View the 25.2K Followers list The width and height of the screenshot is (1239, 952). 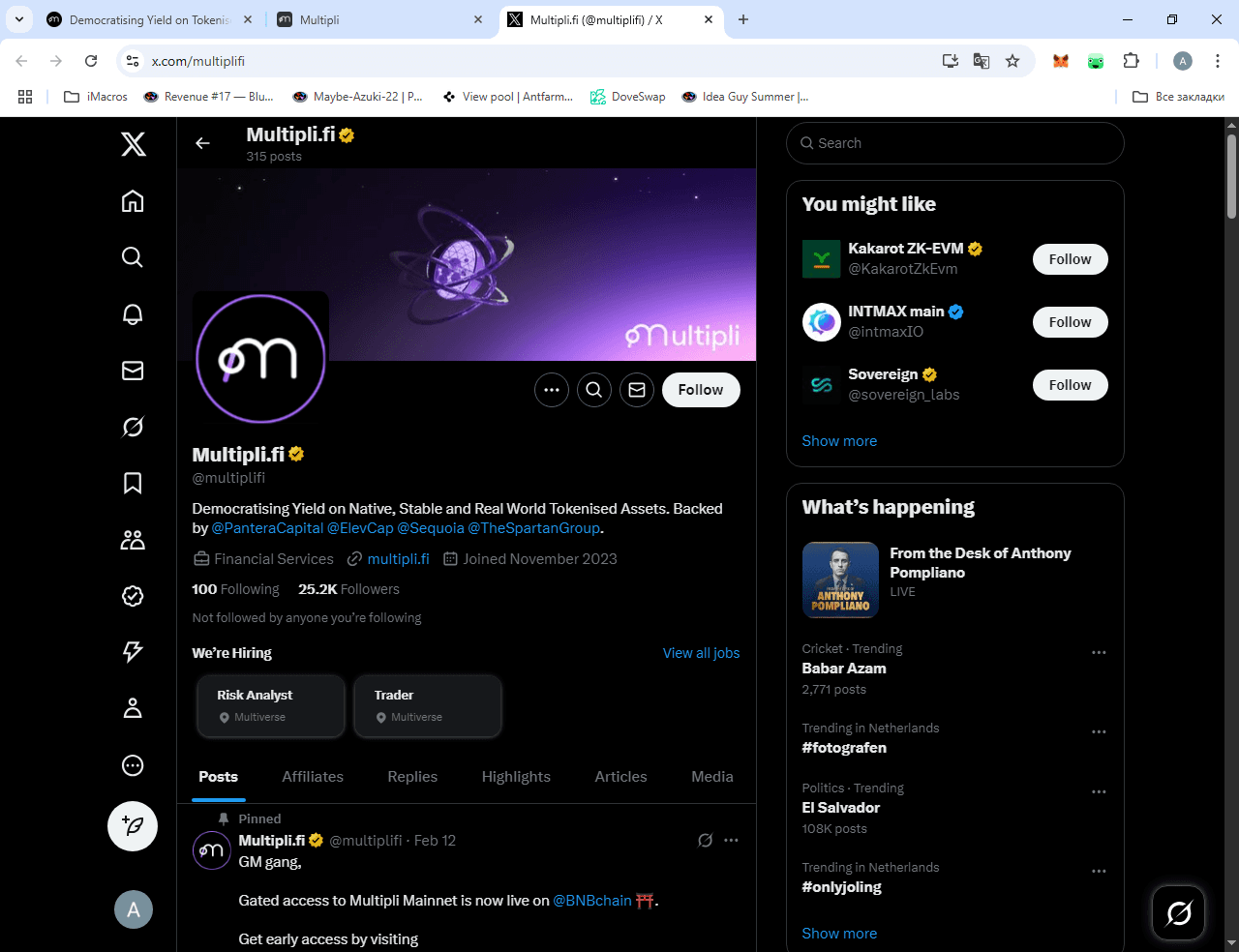pyautogui.click(x=348, y=589)
